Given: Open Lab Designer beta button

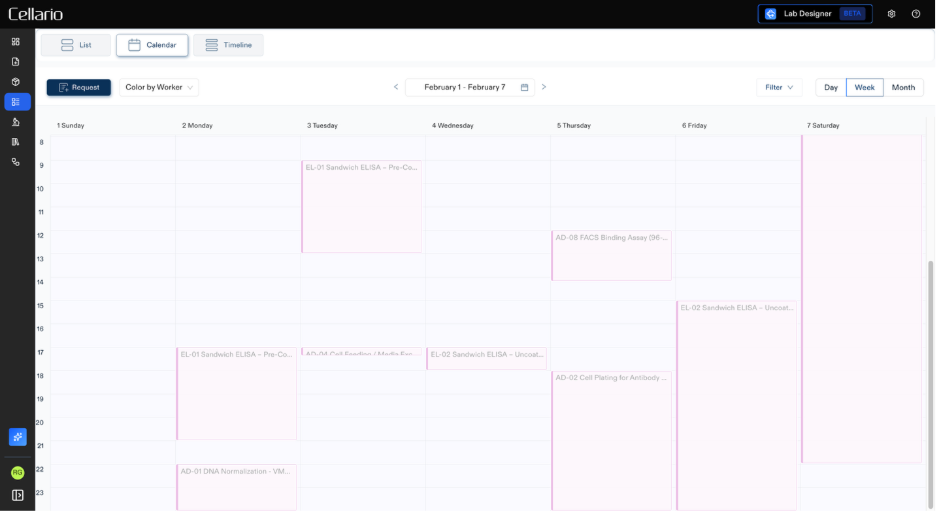Looking at the screenshot, I should tap(814, 14).
